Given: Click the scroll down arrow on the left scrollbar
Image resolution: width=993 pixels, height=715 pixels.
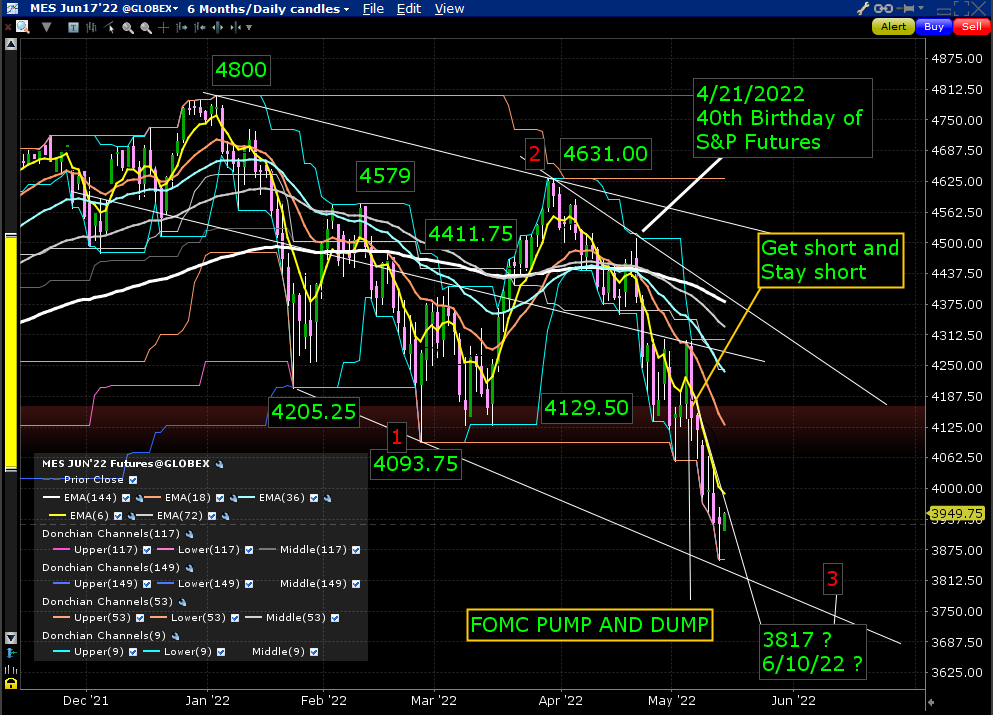Looking at the screenshot, I should click(x=11, y=638).
